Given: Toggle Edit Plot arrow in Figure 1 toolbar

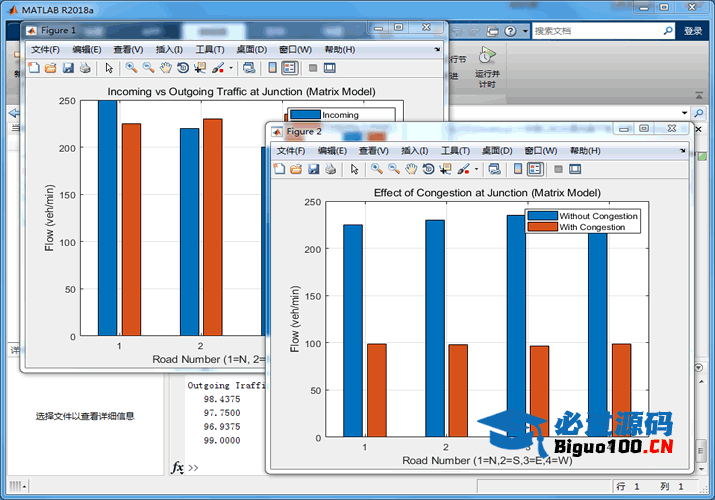Looking at the screenshot, I should click(x=109, y=68).
